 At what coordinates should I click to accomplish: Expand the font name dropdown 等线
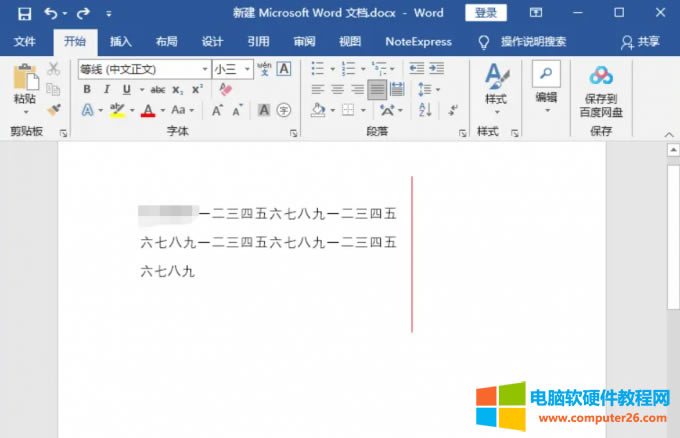(x=204, y=69)
